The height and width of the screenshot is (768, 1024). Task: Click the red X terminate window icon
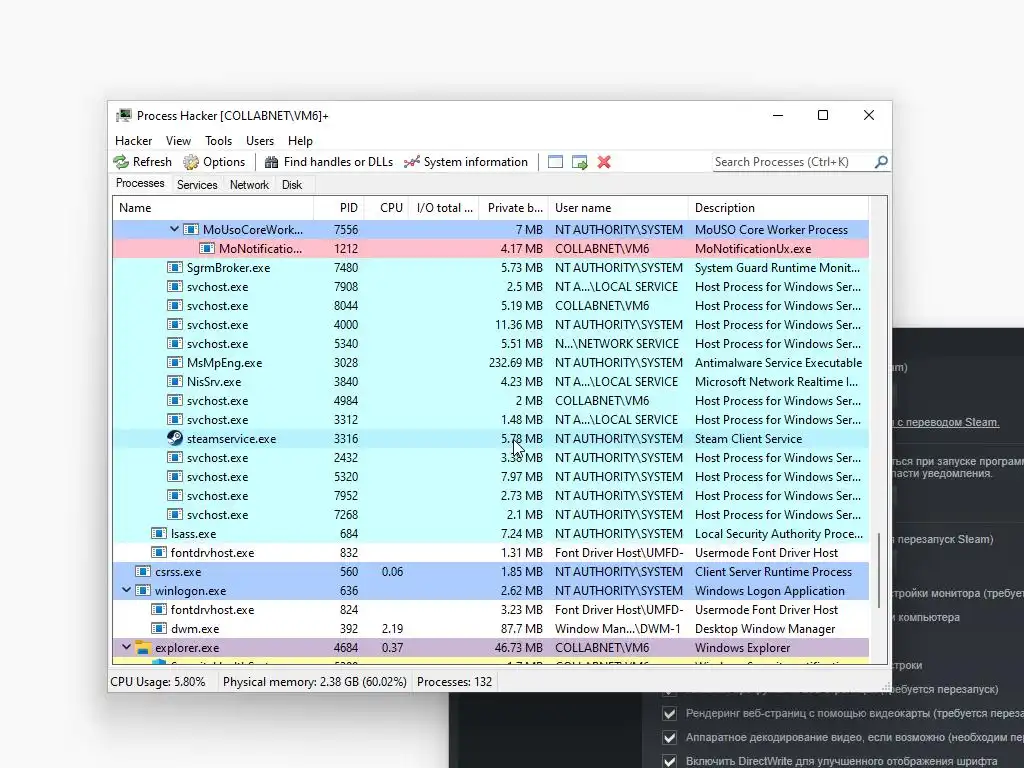(604, 162)
